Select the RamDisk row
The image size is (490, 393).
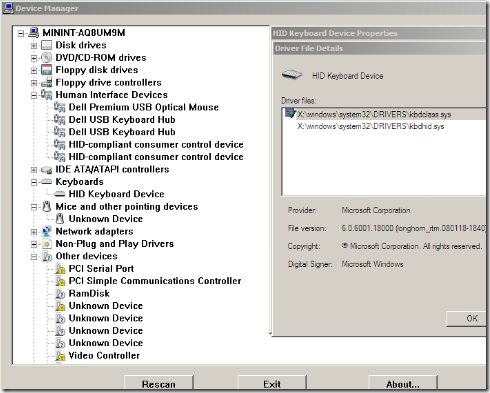[89, 293]
